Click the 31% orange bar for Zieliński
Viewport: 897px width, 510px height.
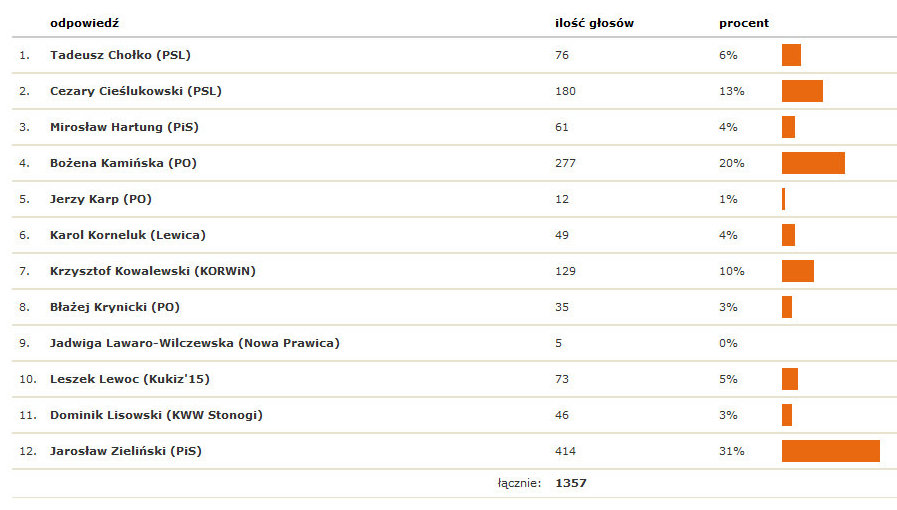coord(830,451)
